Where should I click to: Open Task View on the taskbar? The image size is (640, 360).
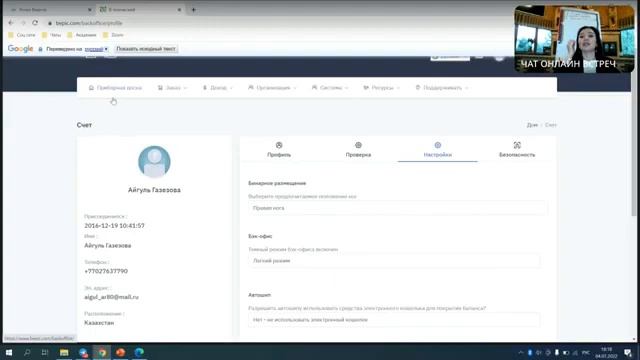(45, 352)
